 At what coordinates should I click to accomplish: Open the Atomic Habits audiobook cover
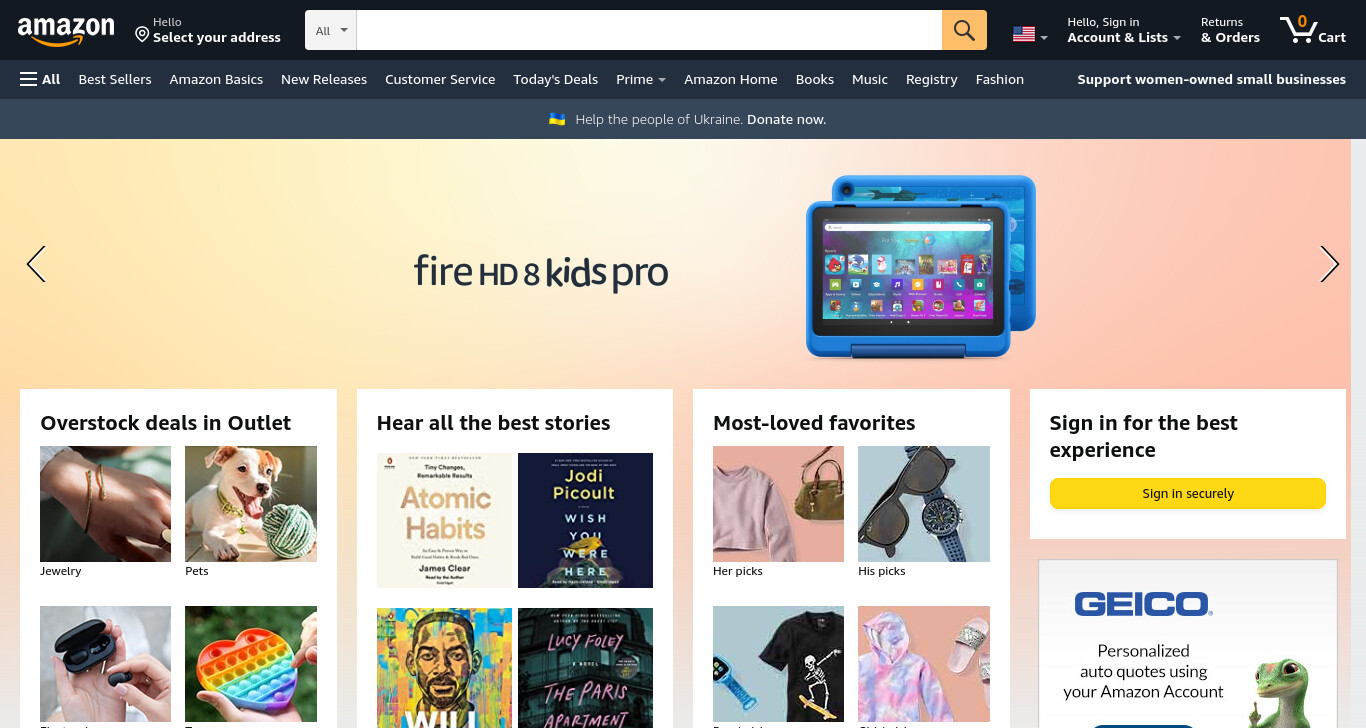pos(444,520)
